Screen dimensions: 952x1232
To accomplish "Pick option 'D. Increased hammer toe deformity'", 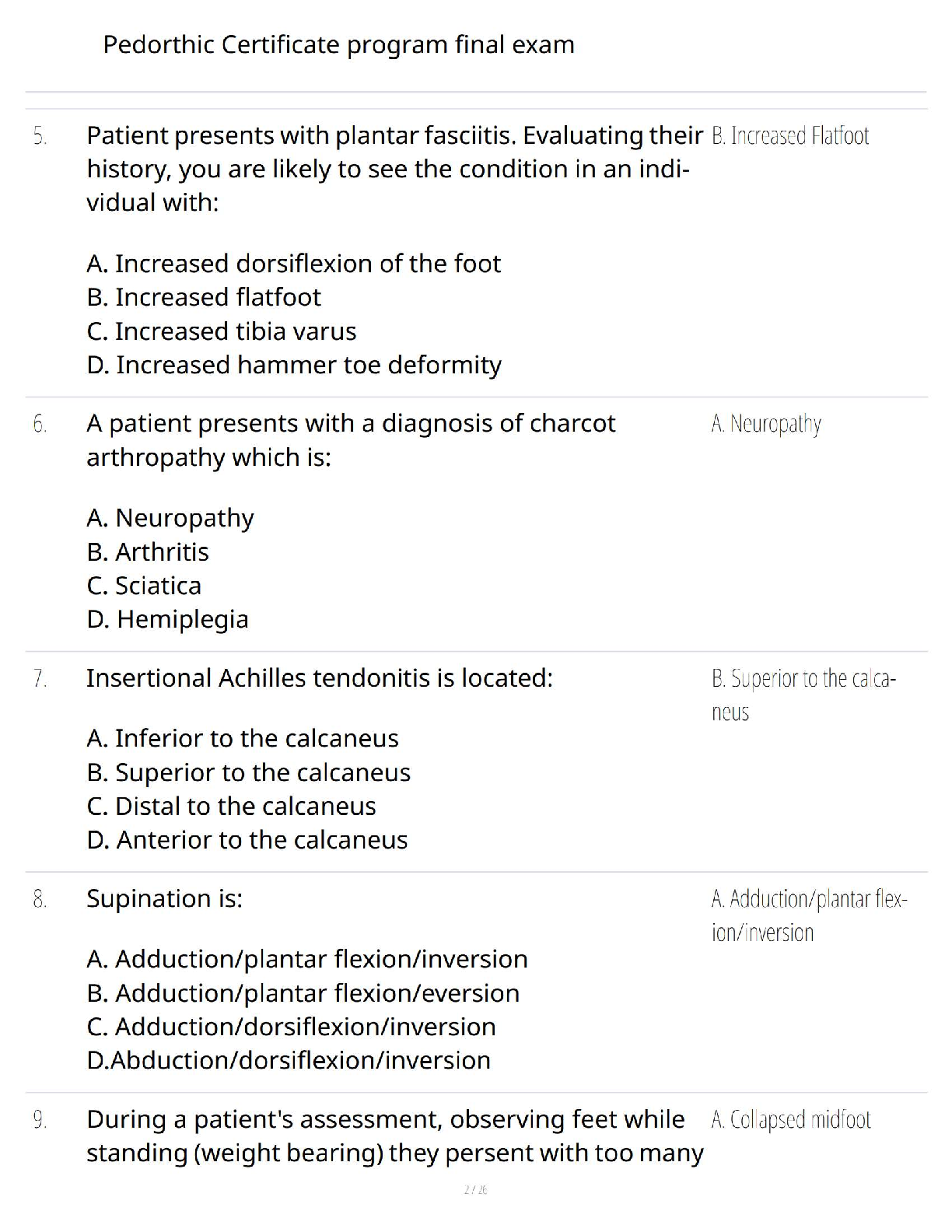I will point(294,365).
